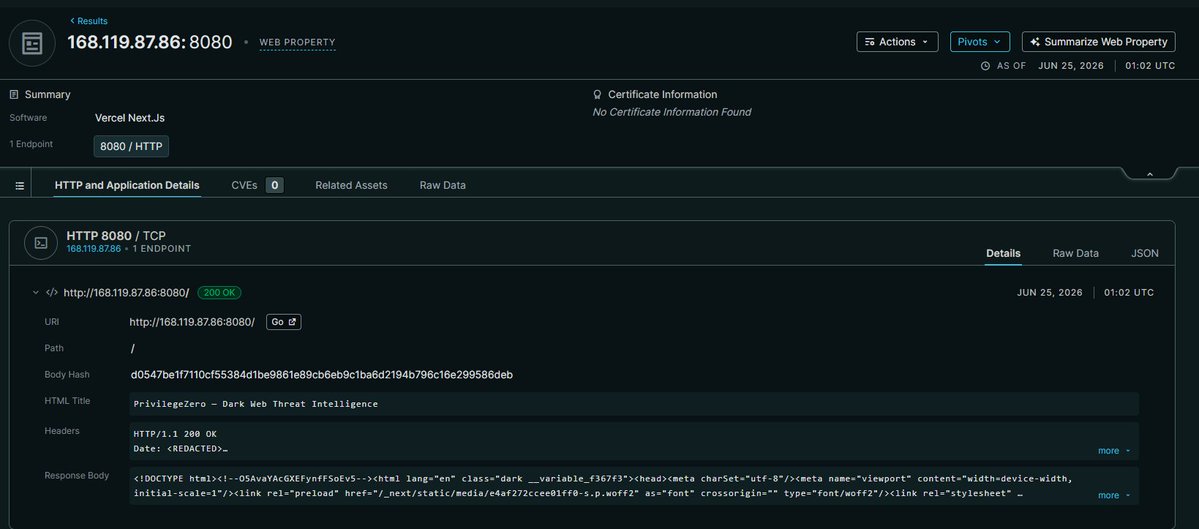Click the clock icon beside AS OF
The height and width of the screenshot is (529, 1199).
[x=986, y=66]
